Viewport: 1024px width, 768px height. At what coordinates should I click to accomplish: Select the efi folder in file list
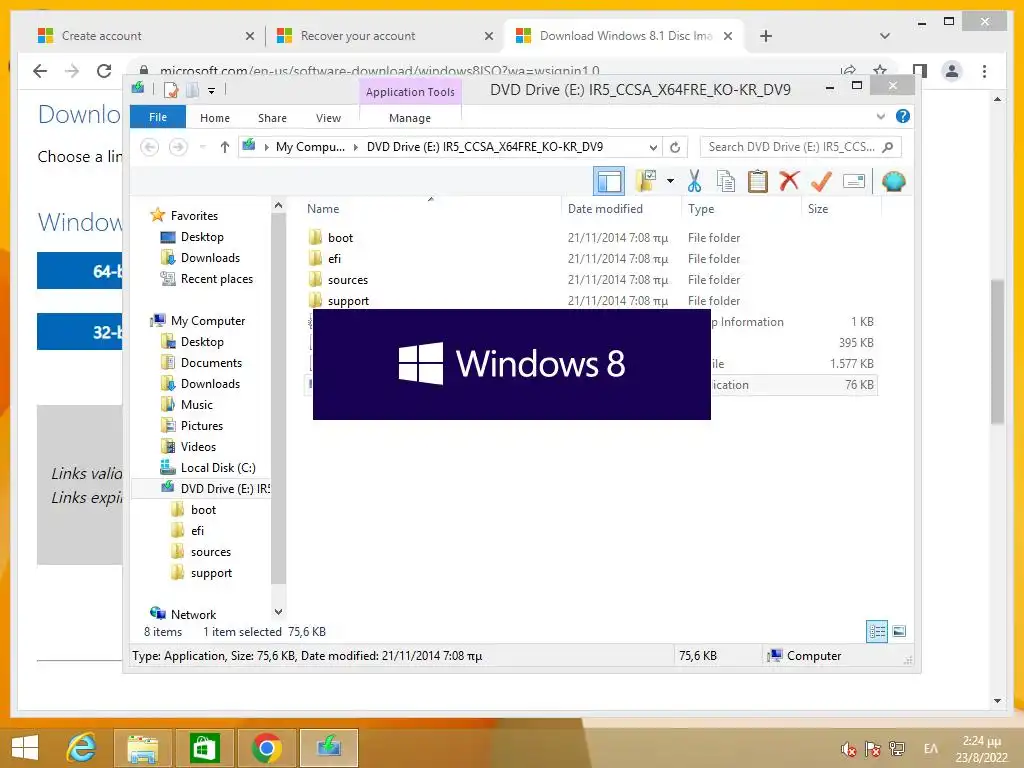point(334,259)
